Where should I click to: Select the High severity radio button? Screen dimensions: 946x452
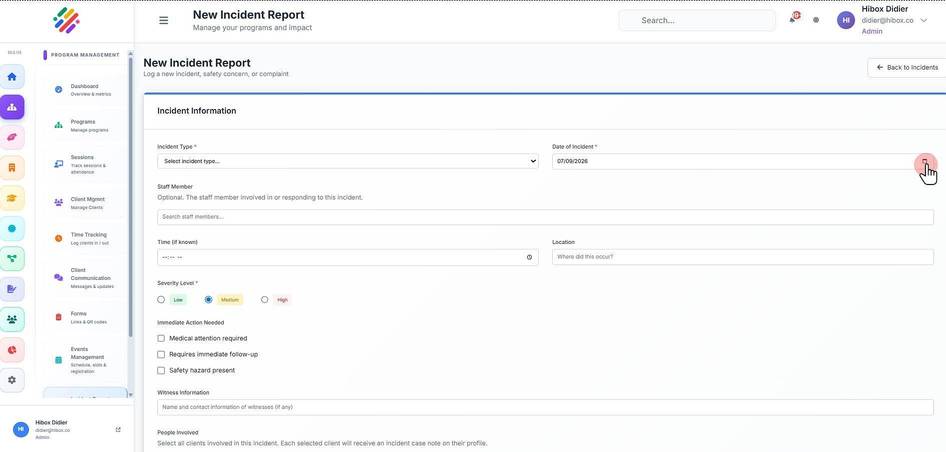point(265,299)
